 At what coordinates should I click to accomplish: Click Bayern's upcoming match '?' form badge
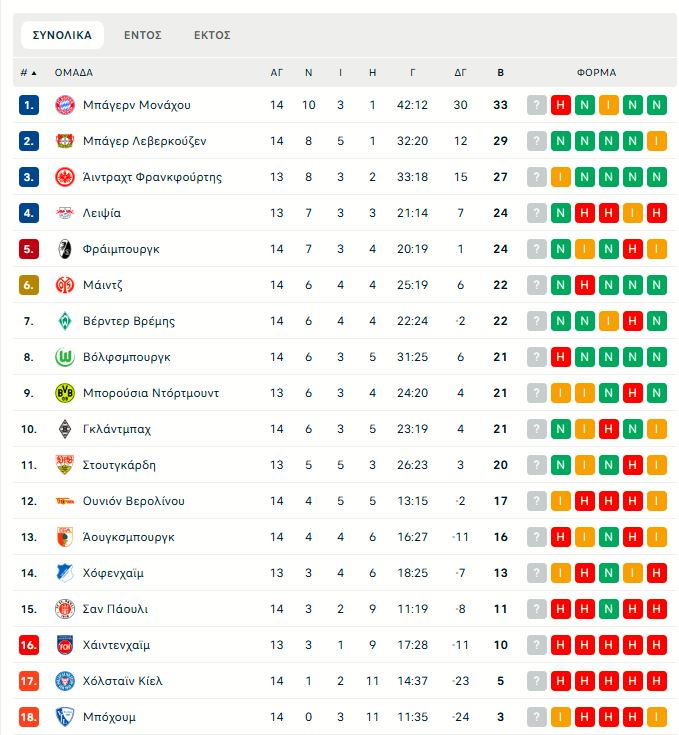coord(537,105)
